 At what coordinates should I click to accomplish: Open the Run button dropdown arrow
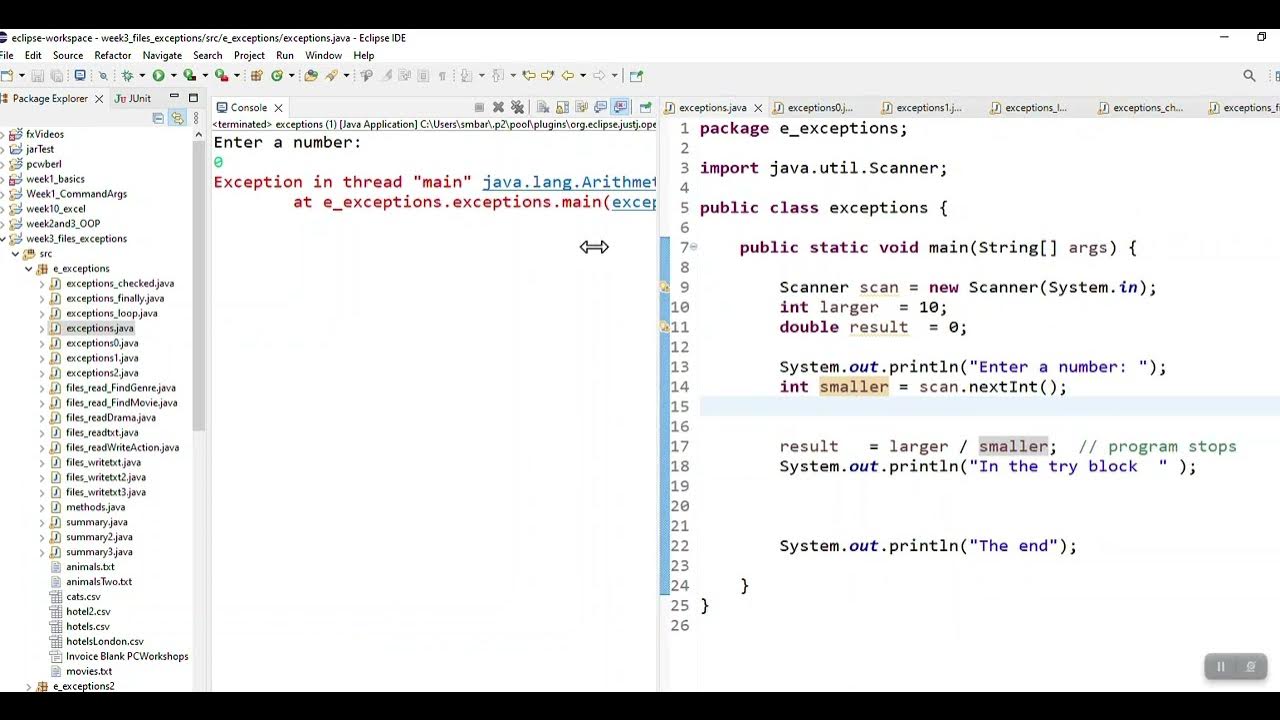[x=173, y=75]
